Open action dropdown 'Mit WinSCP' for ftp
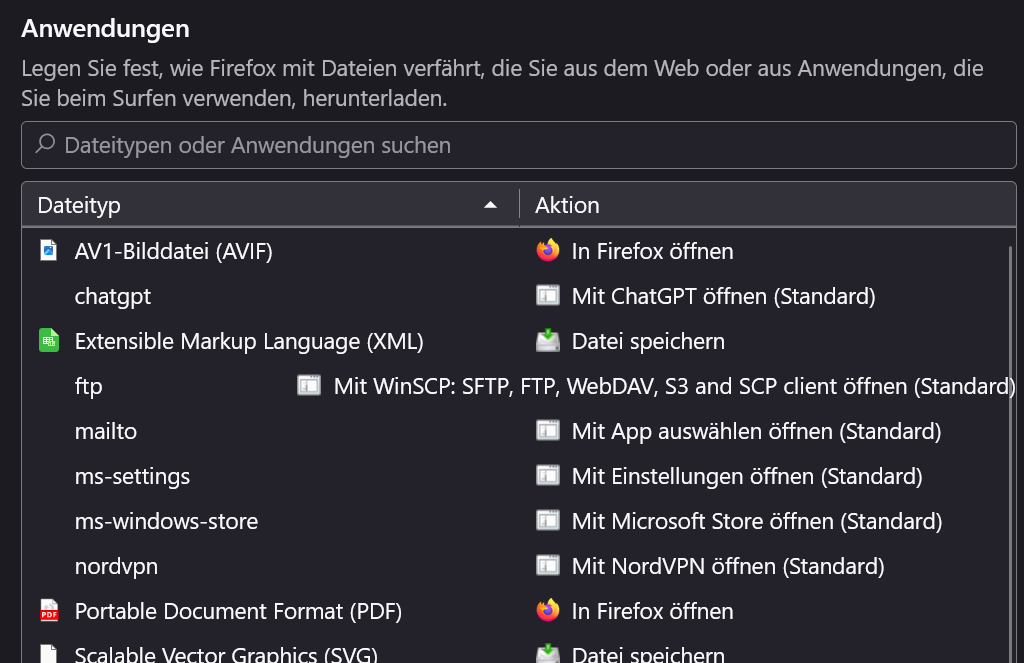This screenshot has height=663, width=1024. tap(656, 385)
